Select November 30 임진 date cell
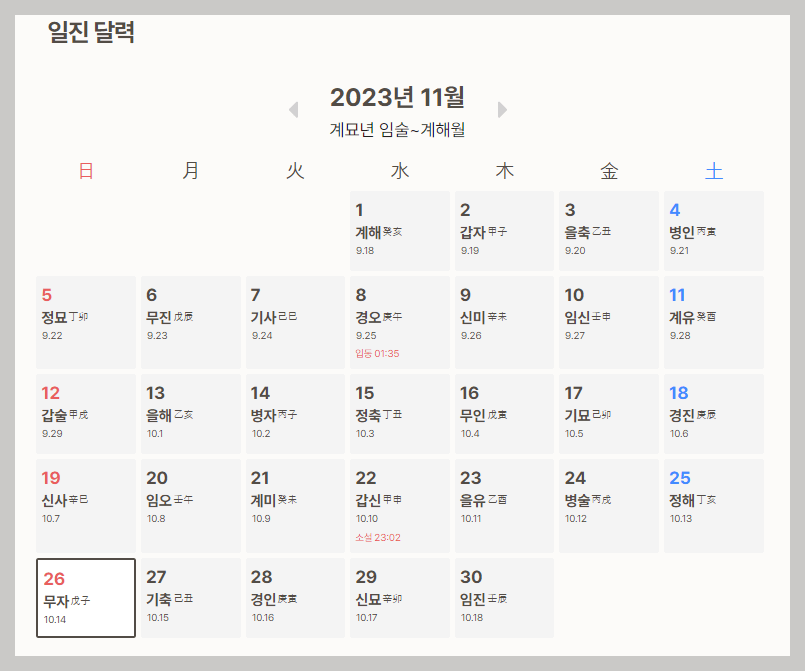The width and height of the screenshot is (805, 671). click(x=504, y=598)
